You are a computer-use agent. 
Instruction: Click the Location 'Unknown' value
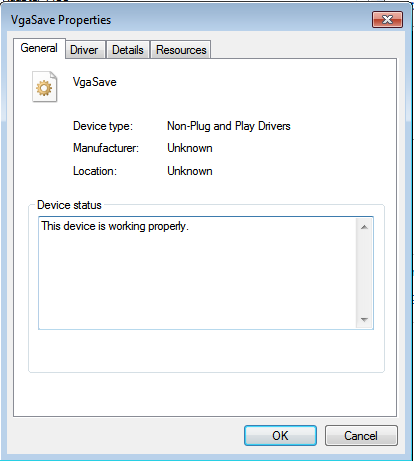tap(190, 171)
